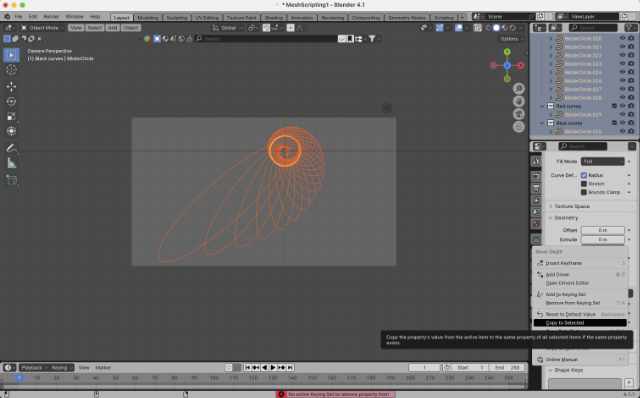Image resolution: width=640 pixels, height=398 pixels.
Task: Switch to the Modeling workspace tab
Action: (148, 18)
